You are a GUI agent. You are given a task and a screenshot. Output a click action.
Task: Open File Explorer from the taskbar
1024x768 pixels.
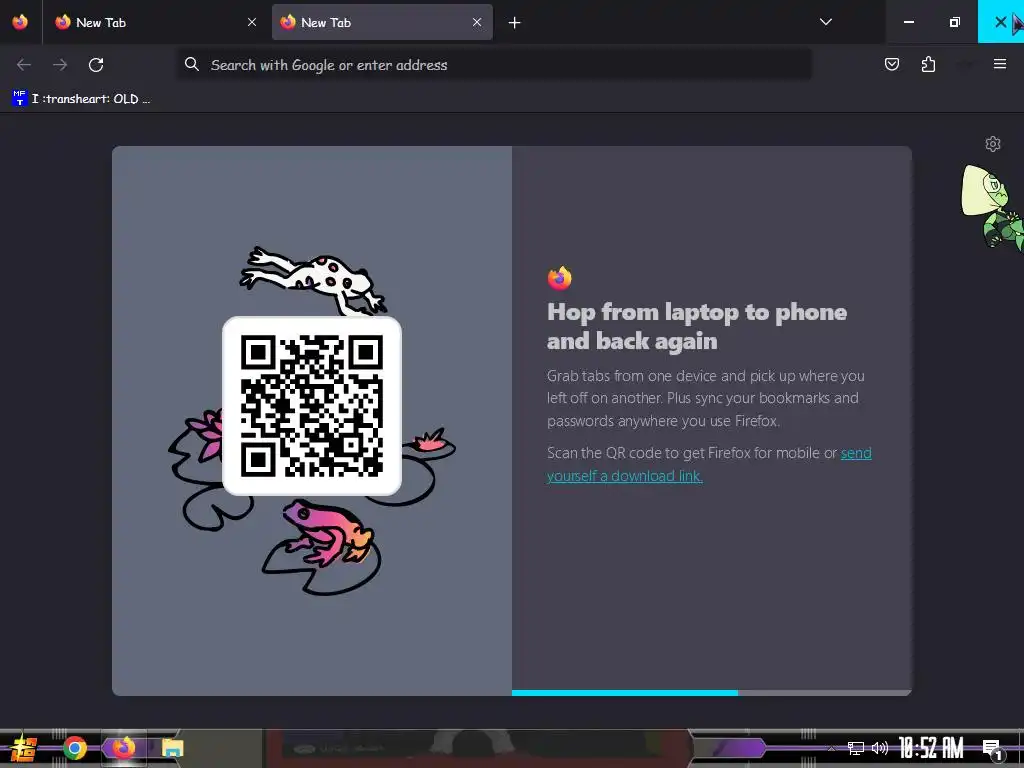point(172,748)
